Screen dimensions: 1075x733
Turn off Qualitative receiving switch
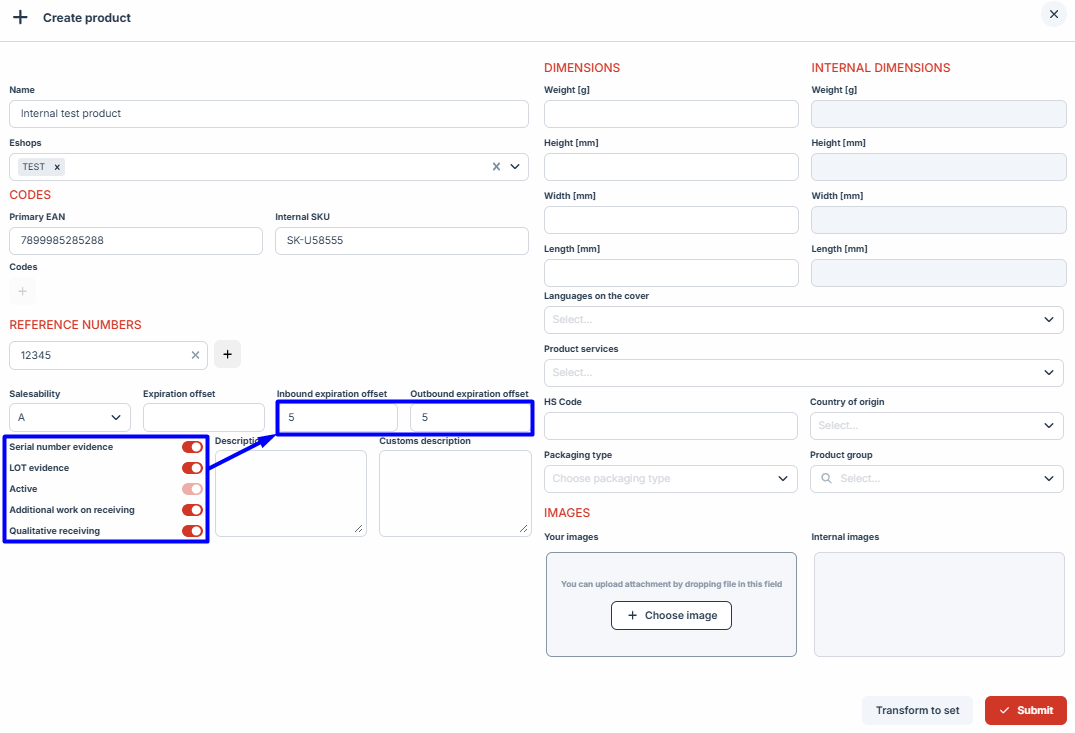192,531
